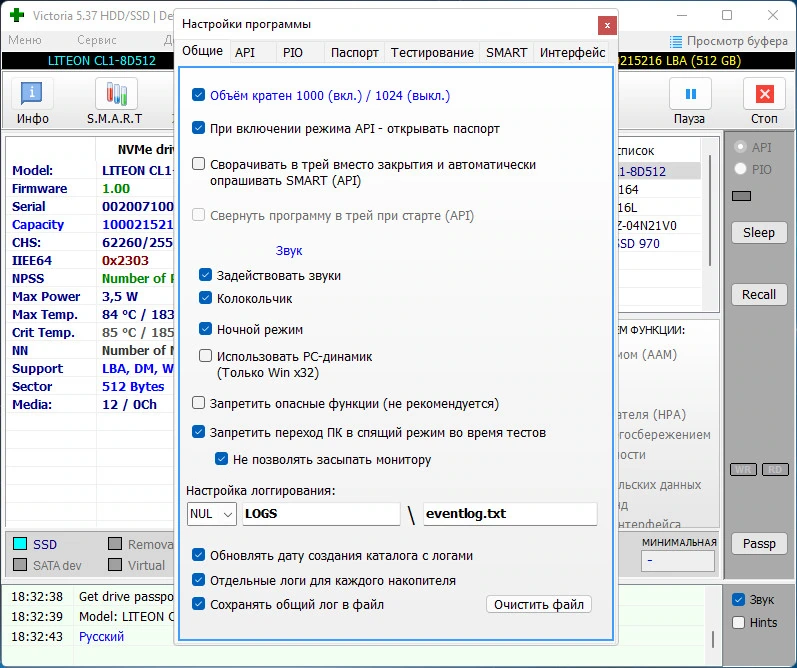797x668 pixels.
Task: Switch to the SMART tab
Action: (506, 52)
